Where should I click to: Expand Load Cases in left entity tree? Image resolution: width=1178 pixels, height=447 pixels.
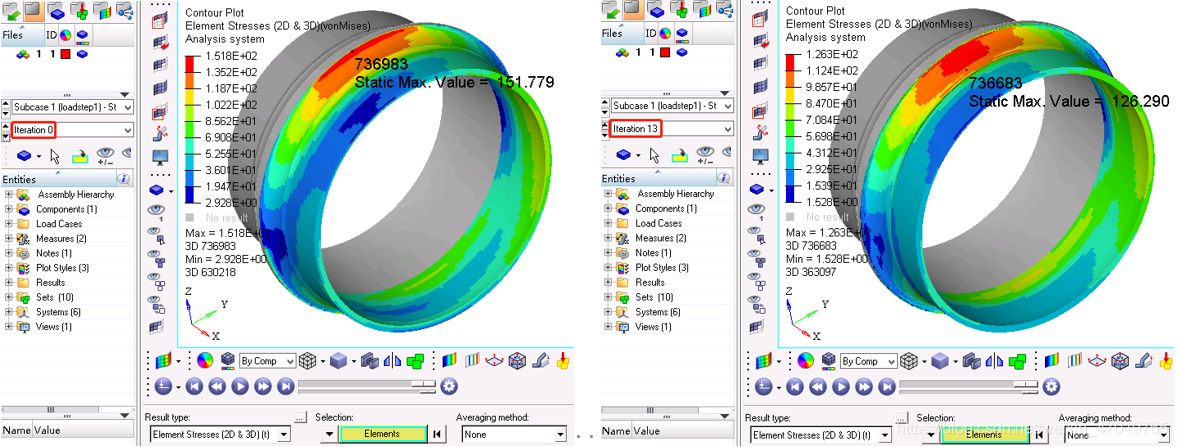[9, 224]
